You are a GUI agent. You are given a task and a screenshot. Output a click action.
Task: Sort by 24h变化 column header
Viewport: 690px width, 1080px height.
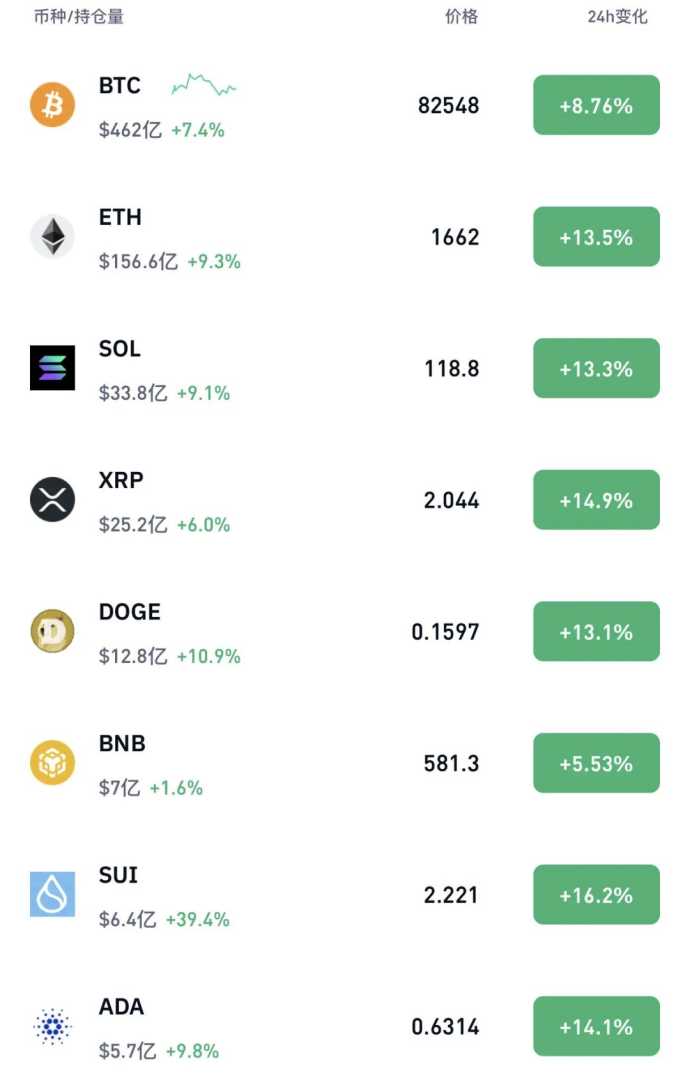(x=617, y=17)
